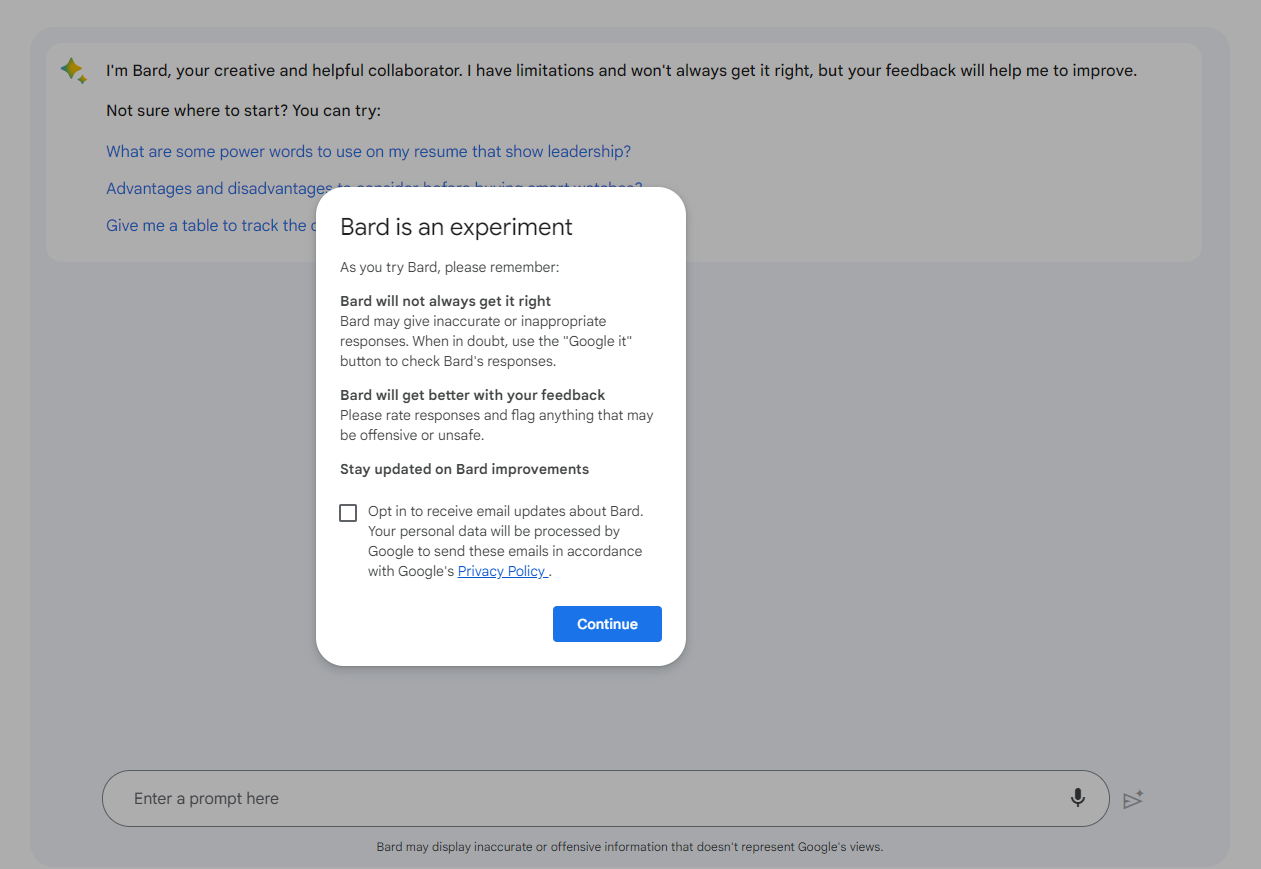Click the Bard sparkle logo icon
Viewport: 1261px width, 869px height.
(74, 70)
